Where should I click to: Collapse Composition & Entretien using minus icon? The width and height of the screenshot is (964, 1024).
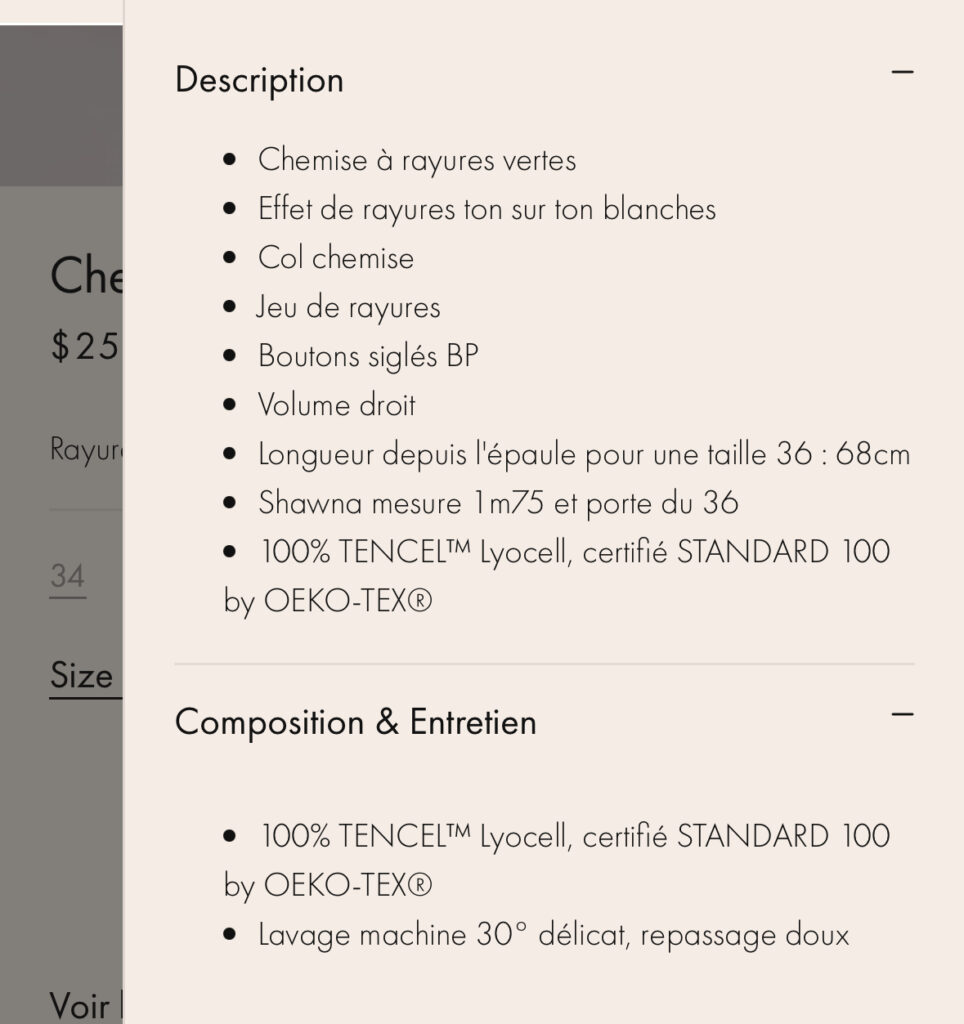[x=902, y=715]
